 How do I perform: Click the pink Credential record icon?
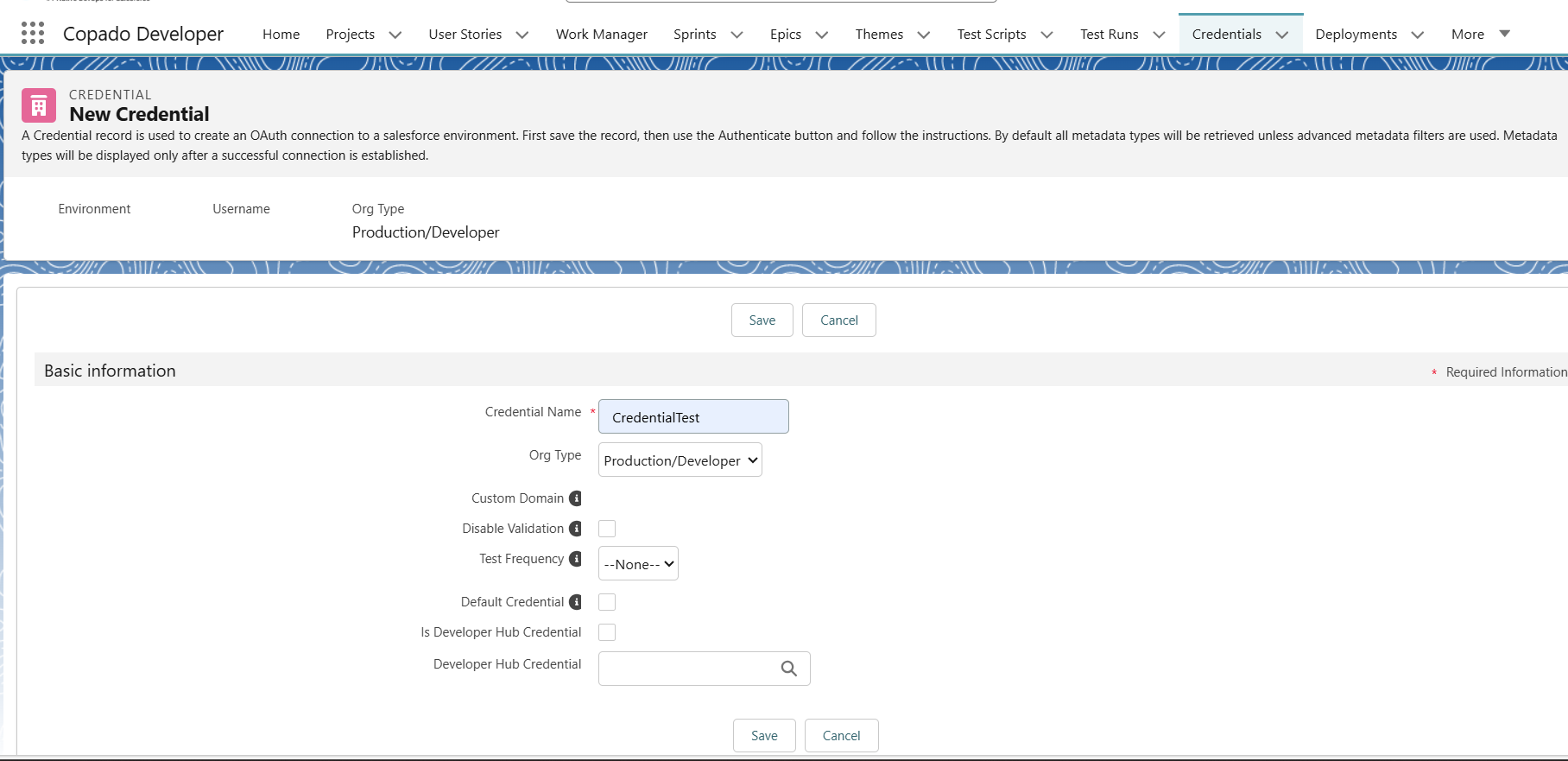point(39,105)
